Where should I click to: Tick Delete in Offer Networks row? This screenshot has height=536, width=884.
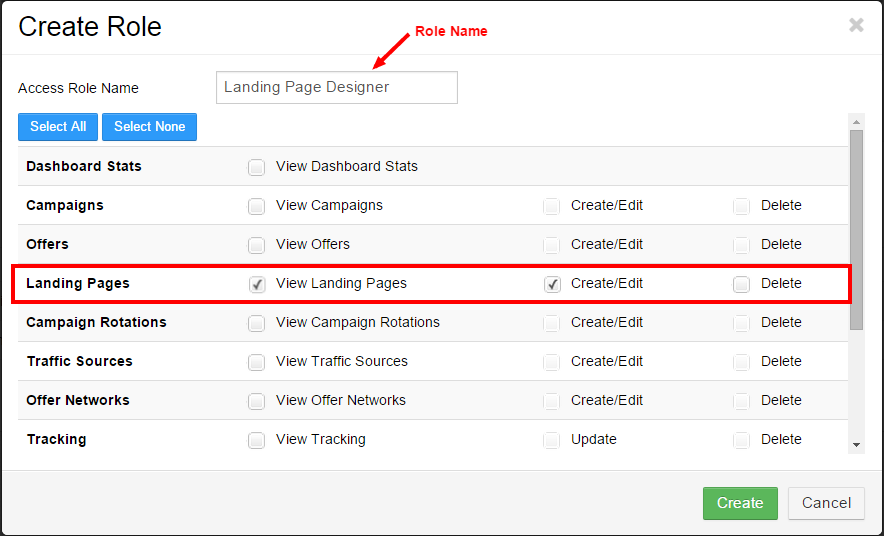[741, 401]
